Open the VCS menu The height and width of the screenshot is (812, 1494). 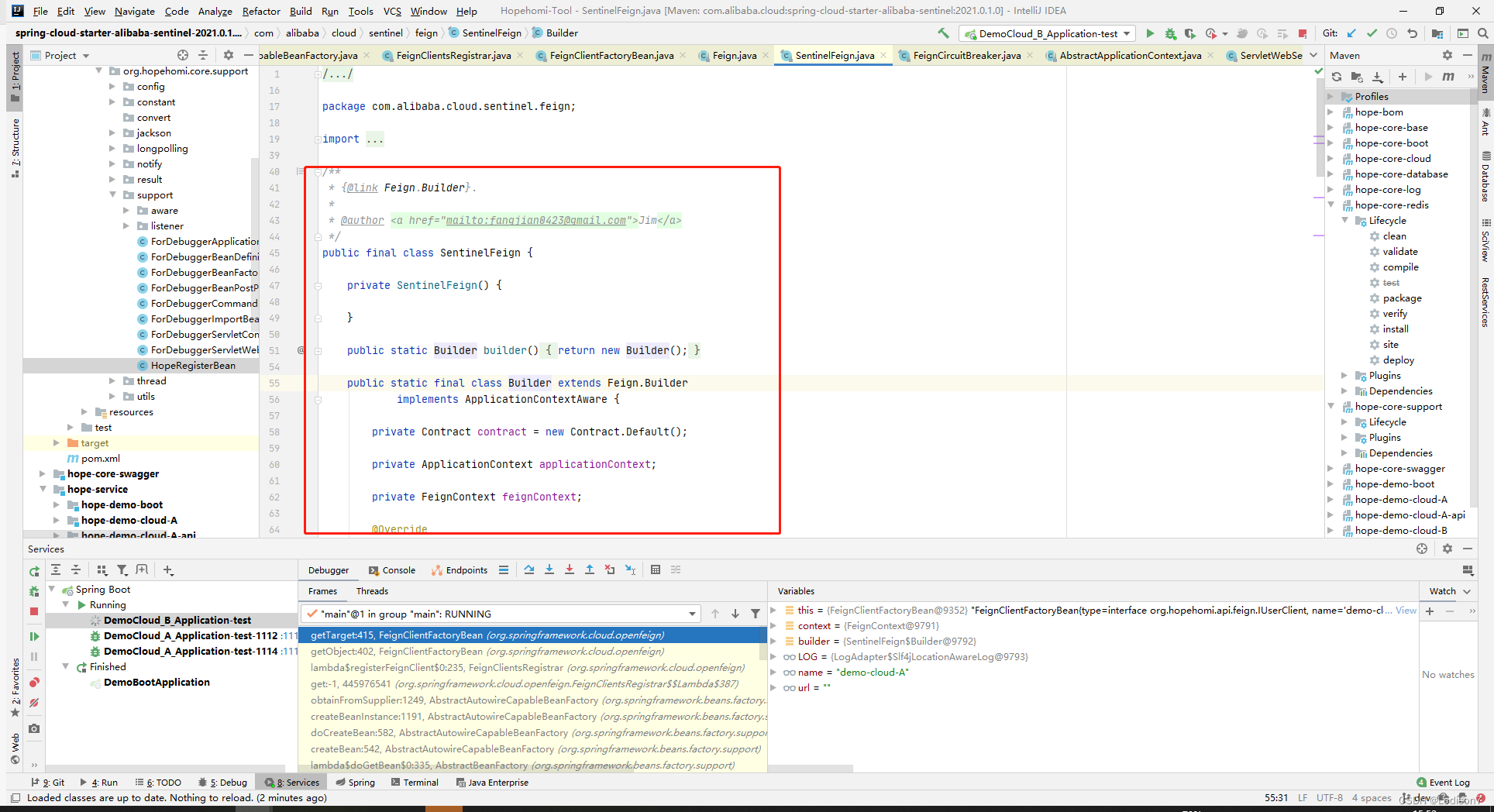click(x=392, y=11)
